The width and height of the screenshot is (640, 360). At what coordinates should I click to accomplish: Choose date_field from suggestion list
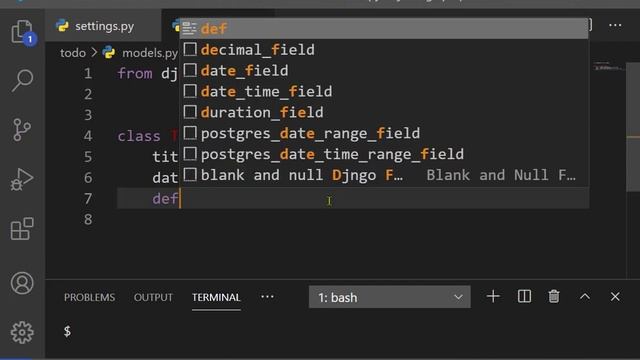pos(384,70)
